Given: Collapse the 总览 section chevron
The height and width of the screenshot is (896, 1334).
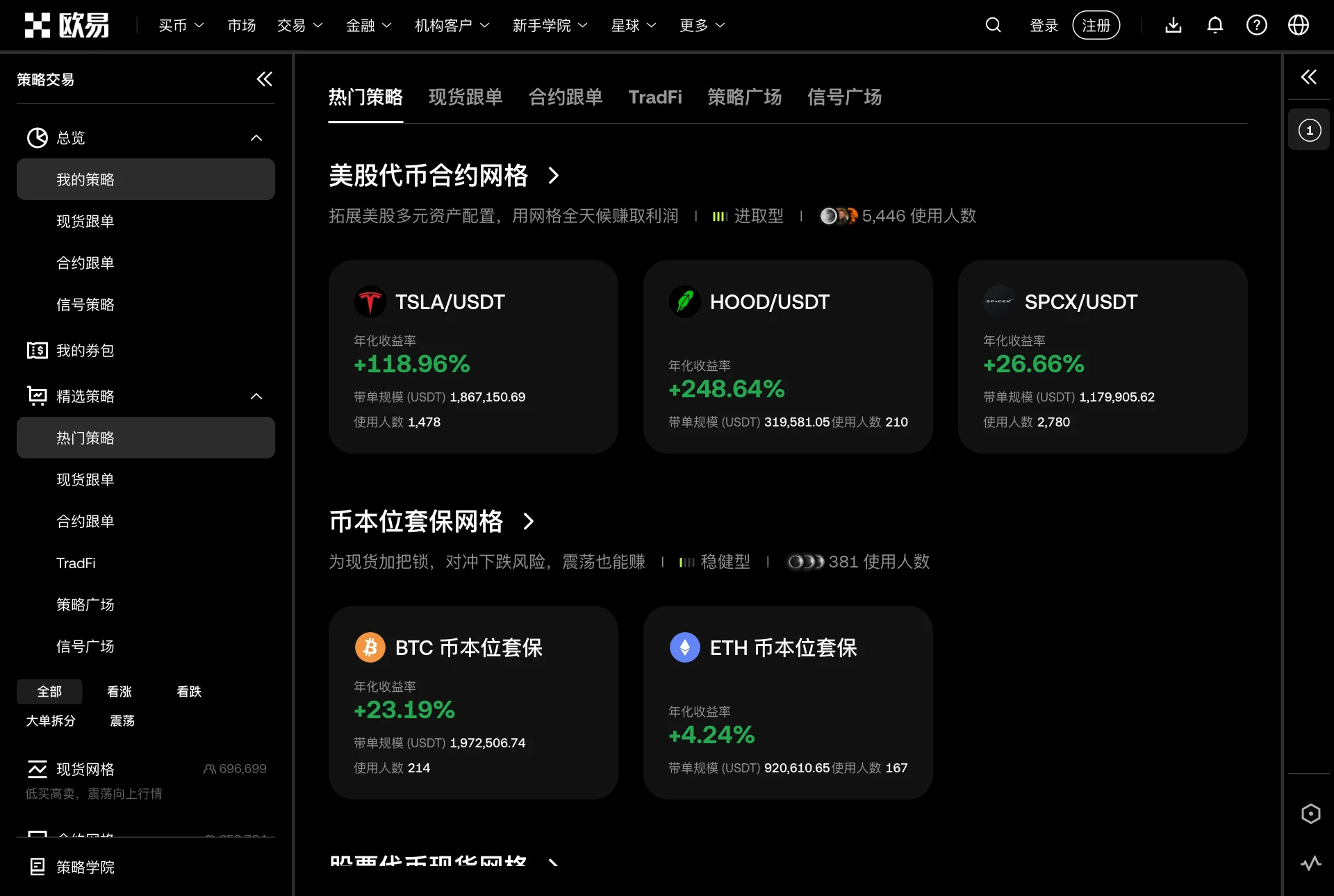Looking at the screenshot, I should [256, 138].
